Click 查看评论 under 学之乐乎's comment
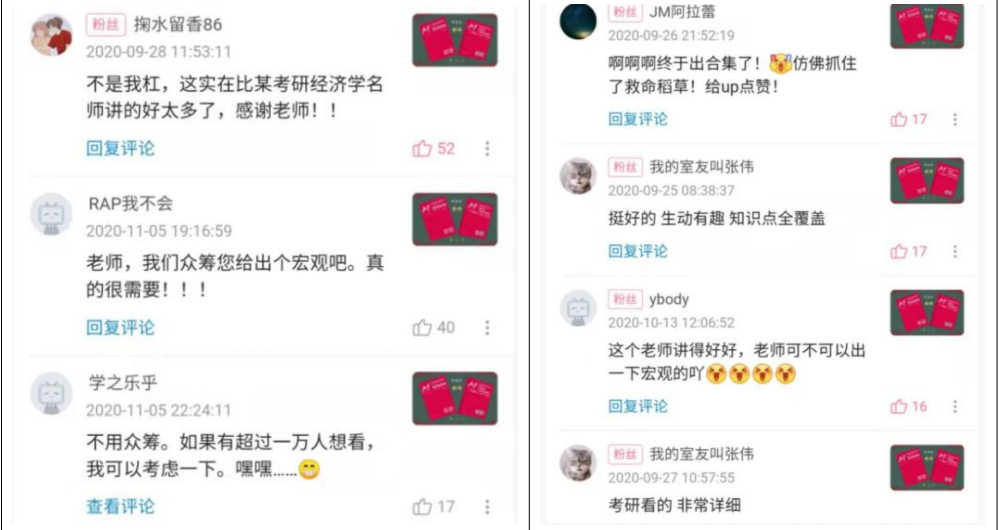The width and height of the screenshot is (1006, 530). coord(121,506)
